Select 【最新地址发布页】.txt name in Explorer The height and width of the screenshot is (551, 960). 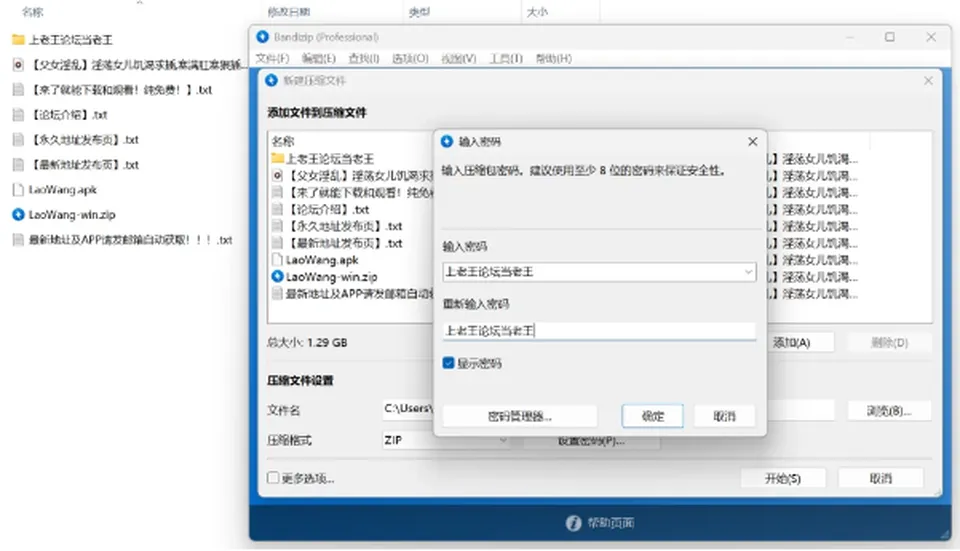pos(85,165)
